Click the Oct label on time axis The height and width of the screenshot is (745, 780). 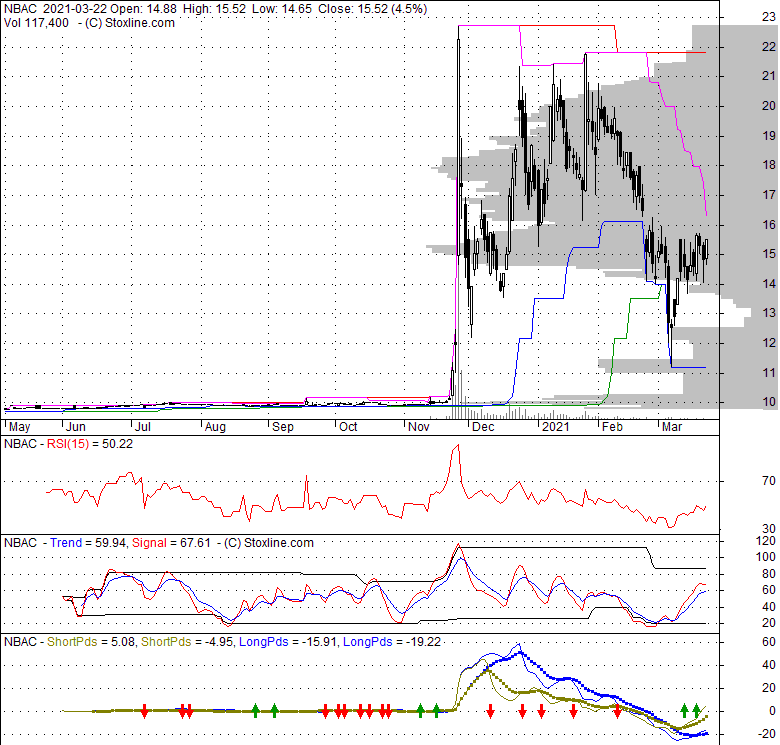tap(348, 427)
